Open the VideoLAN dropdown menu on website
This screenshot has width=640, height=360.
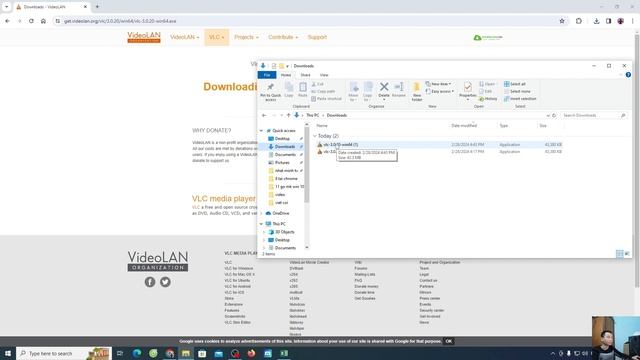(184, 37)
